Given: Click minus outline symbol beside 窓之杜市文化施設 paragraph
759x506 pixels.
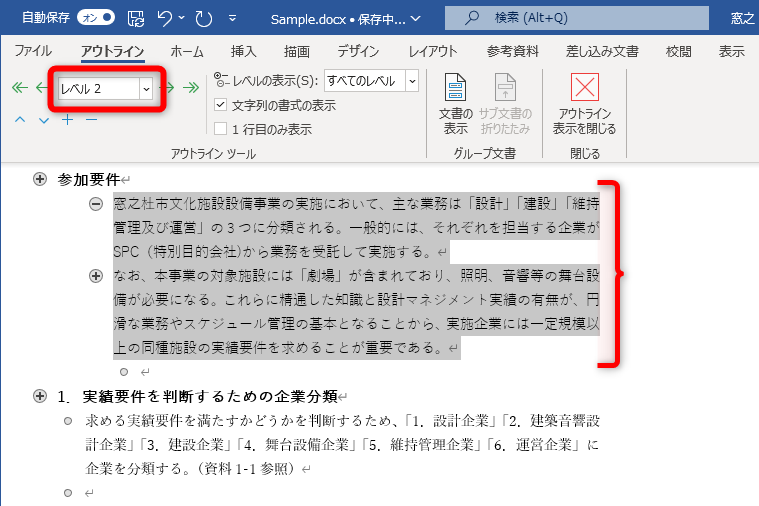Looking at the screenshot, I should coord(96,204).
